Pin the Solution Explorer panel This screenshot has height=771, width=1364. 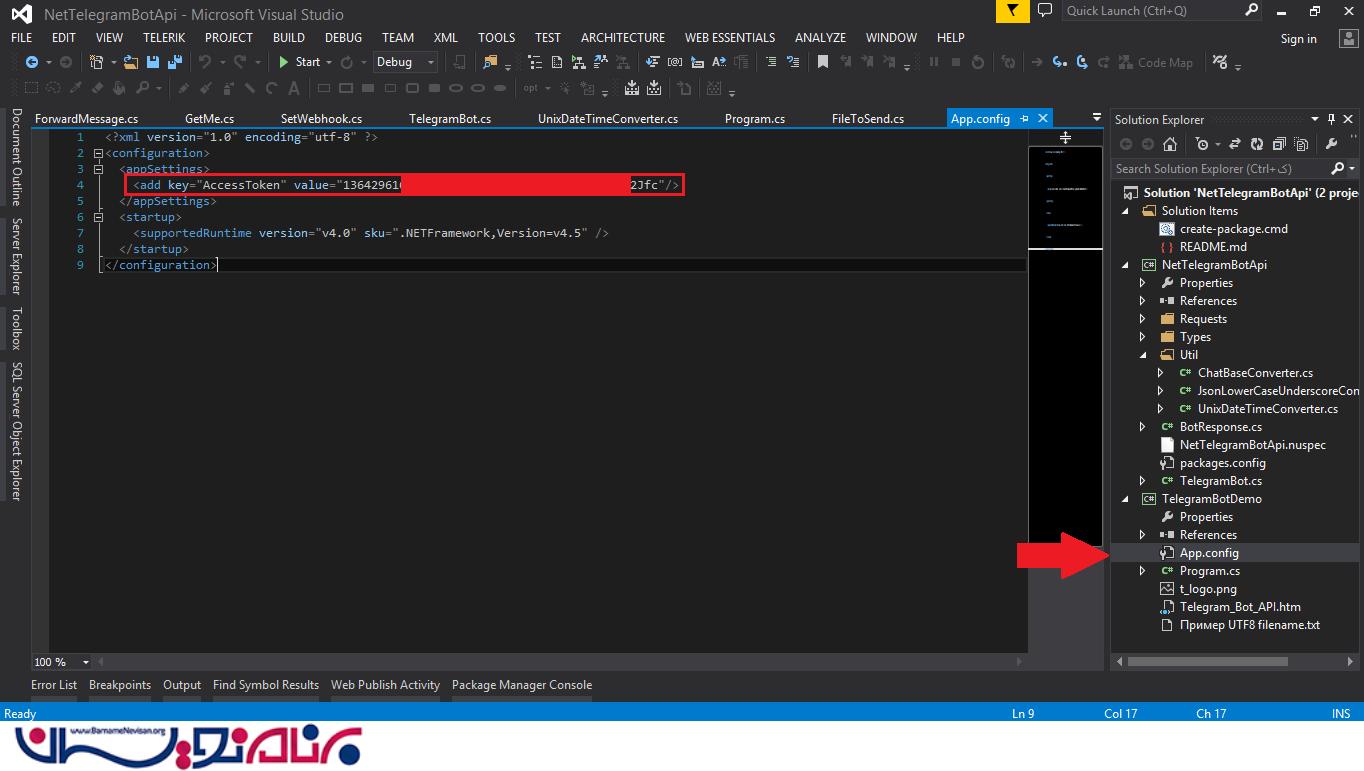click(x=1331, y=119)
